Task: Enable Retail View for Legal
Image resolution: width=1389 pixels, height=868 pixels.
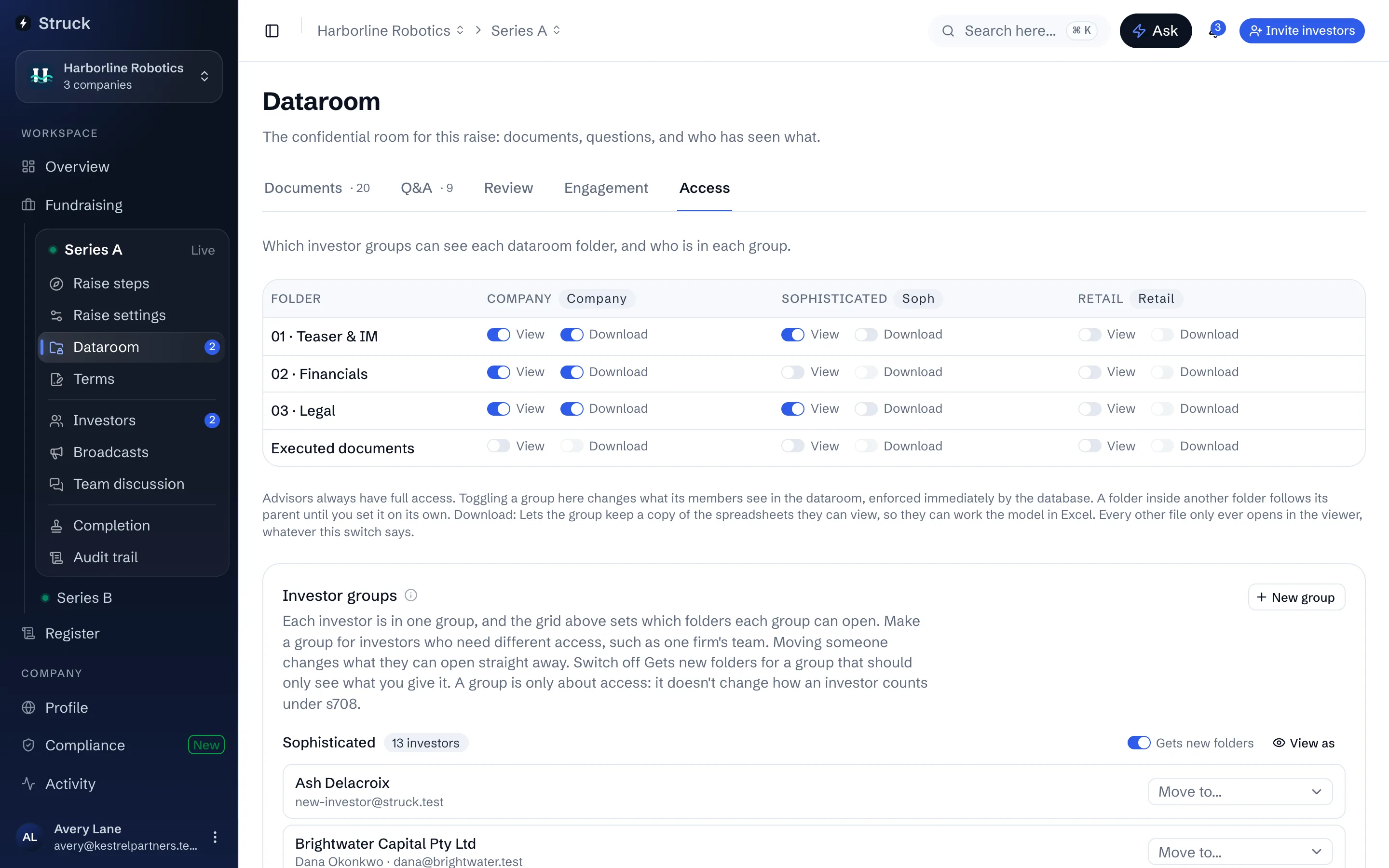Action: pyautogui.click(x=1089, y=409)
